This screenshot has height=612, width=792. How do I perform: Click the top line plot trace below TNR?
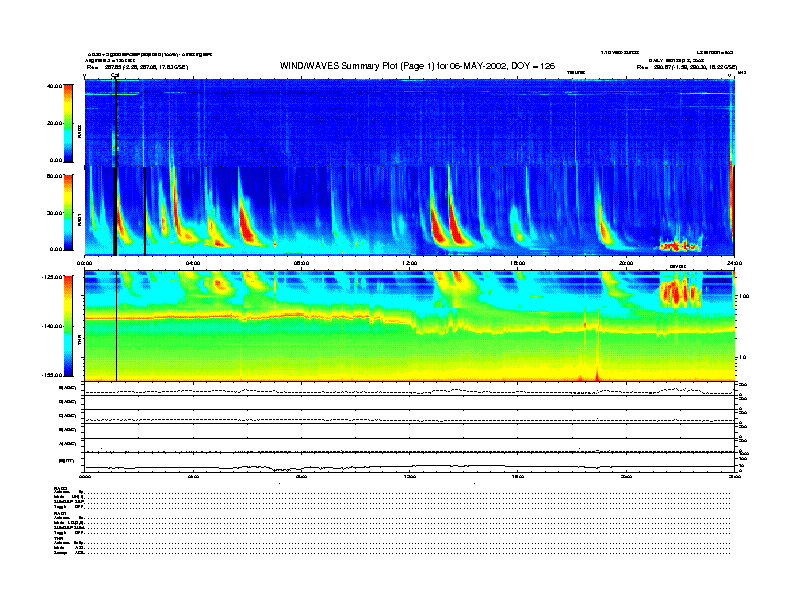point(400,391)
